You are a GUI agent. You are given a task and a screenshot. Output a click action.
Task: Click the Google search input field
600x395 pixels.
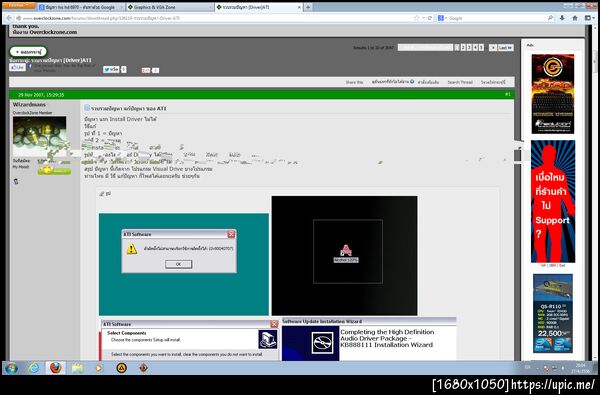497,18
